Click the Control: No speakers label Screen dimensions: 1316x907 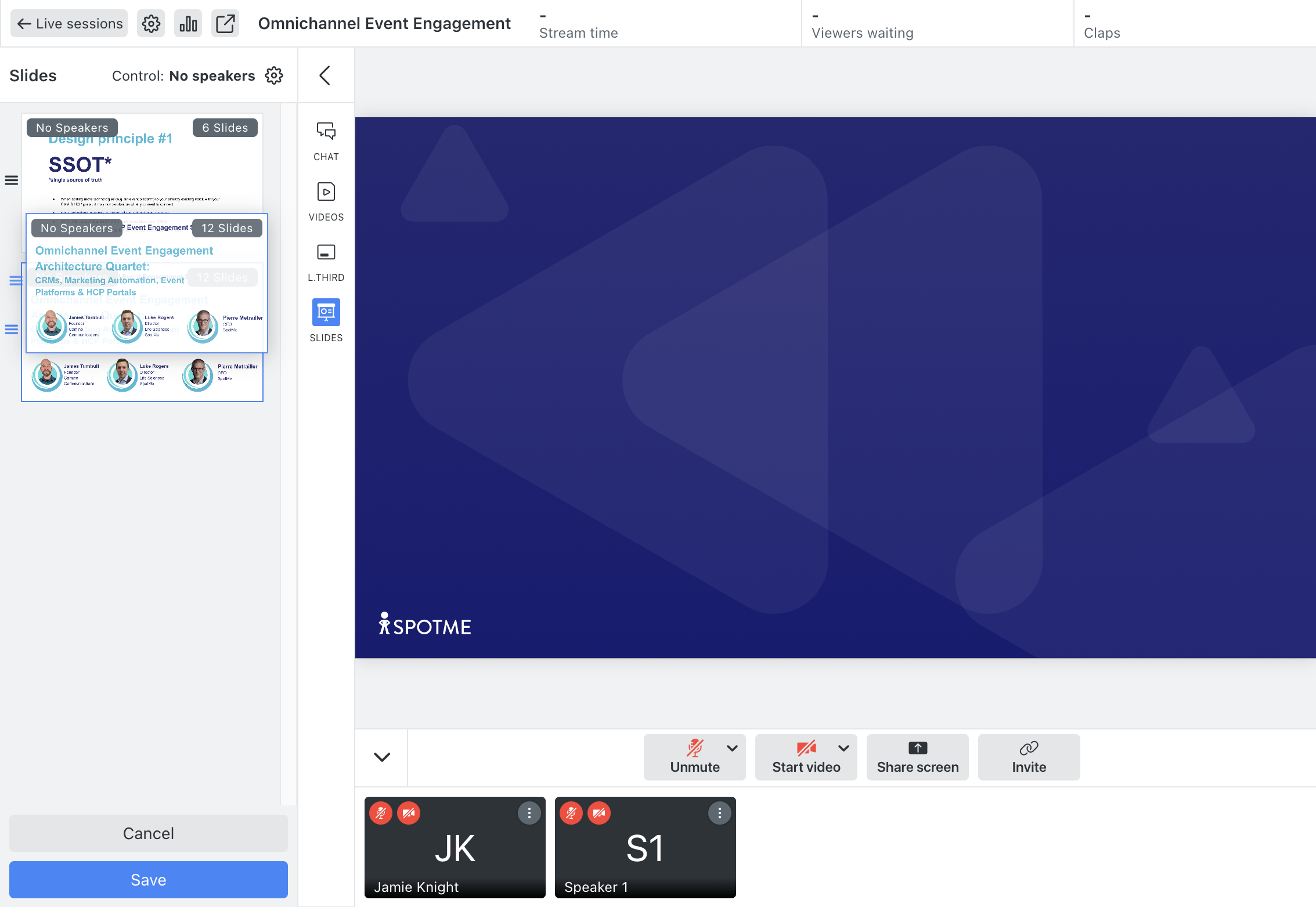(183, 75)
